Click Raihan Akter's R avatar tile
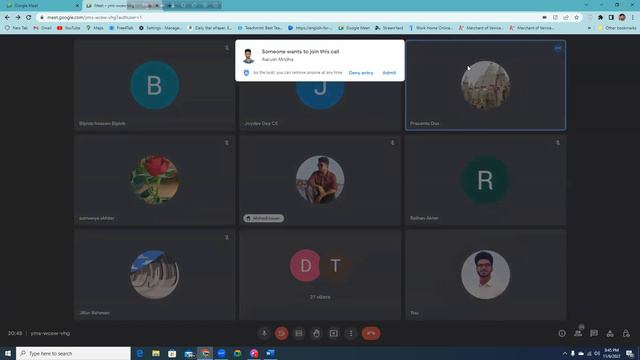 pos(485,180)
